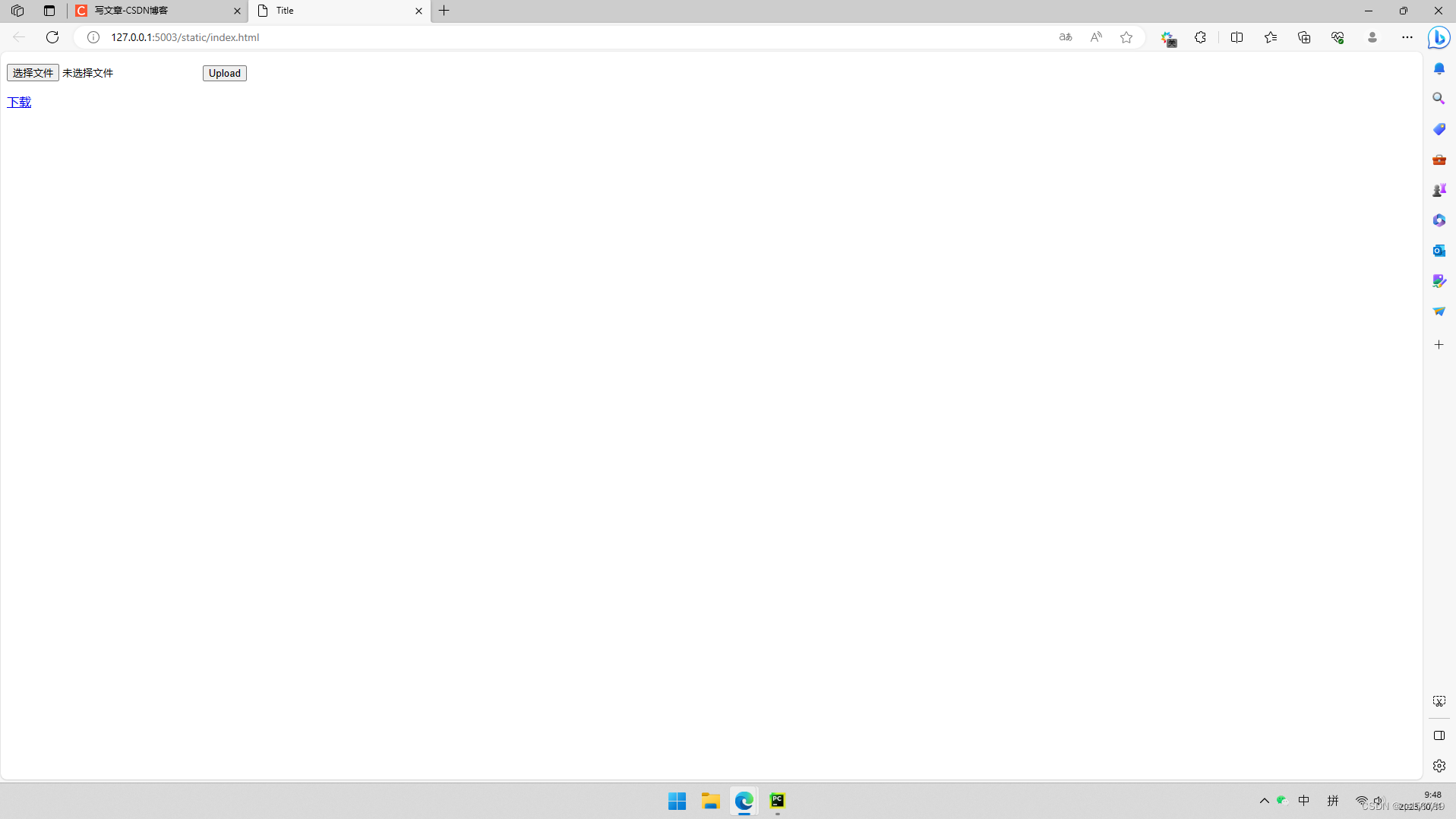Close the Title tab

point(418,11)
